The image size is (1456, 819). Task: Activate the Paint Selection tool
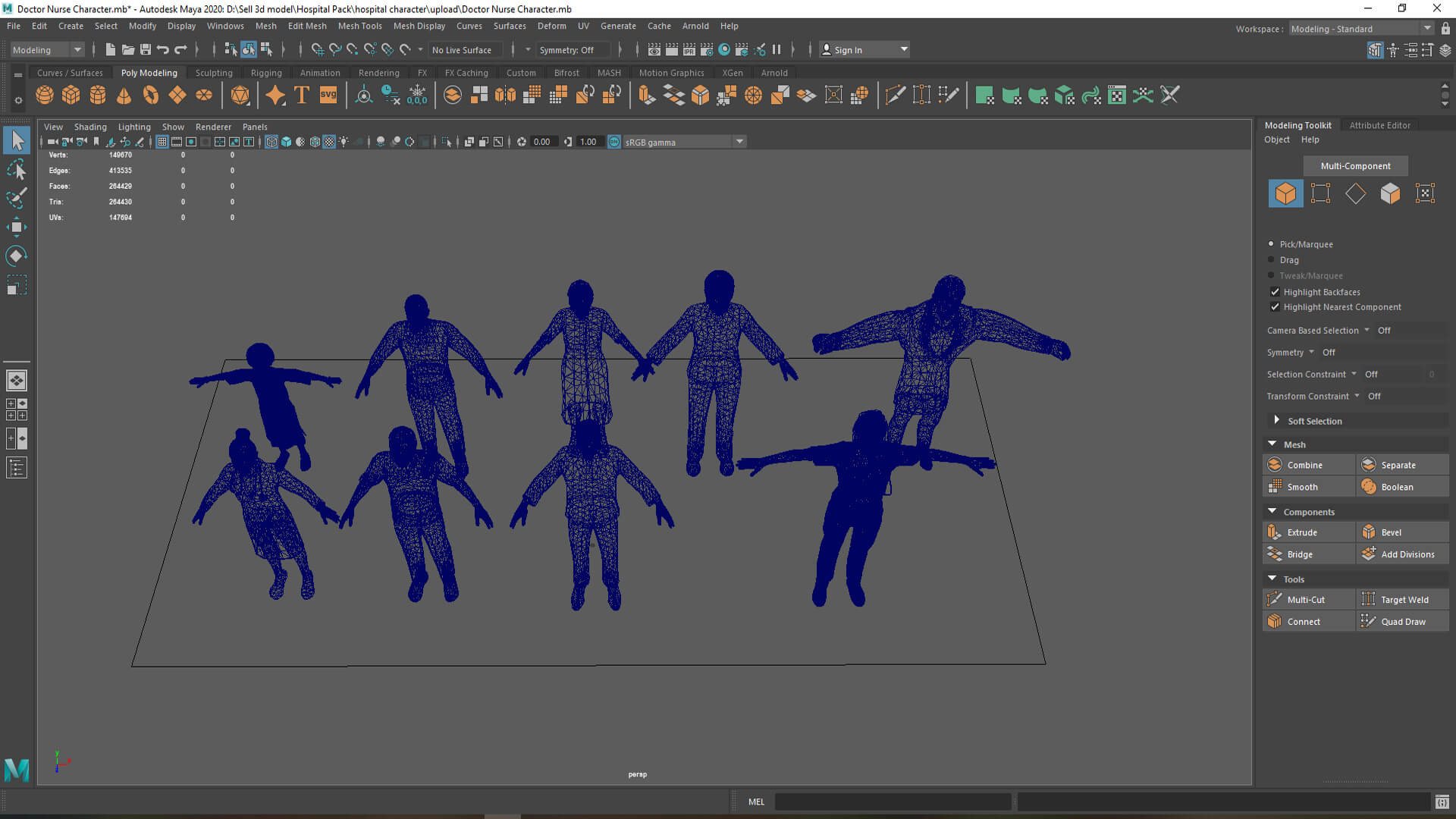tap(16, 199)
